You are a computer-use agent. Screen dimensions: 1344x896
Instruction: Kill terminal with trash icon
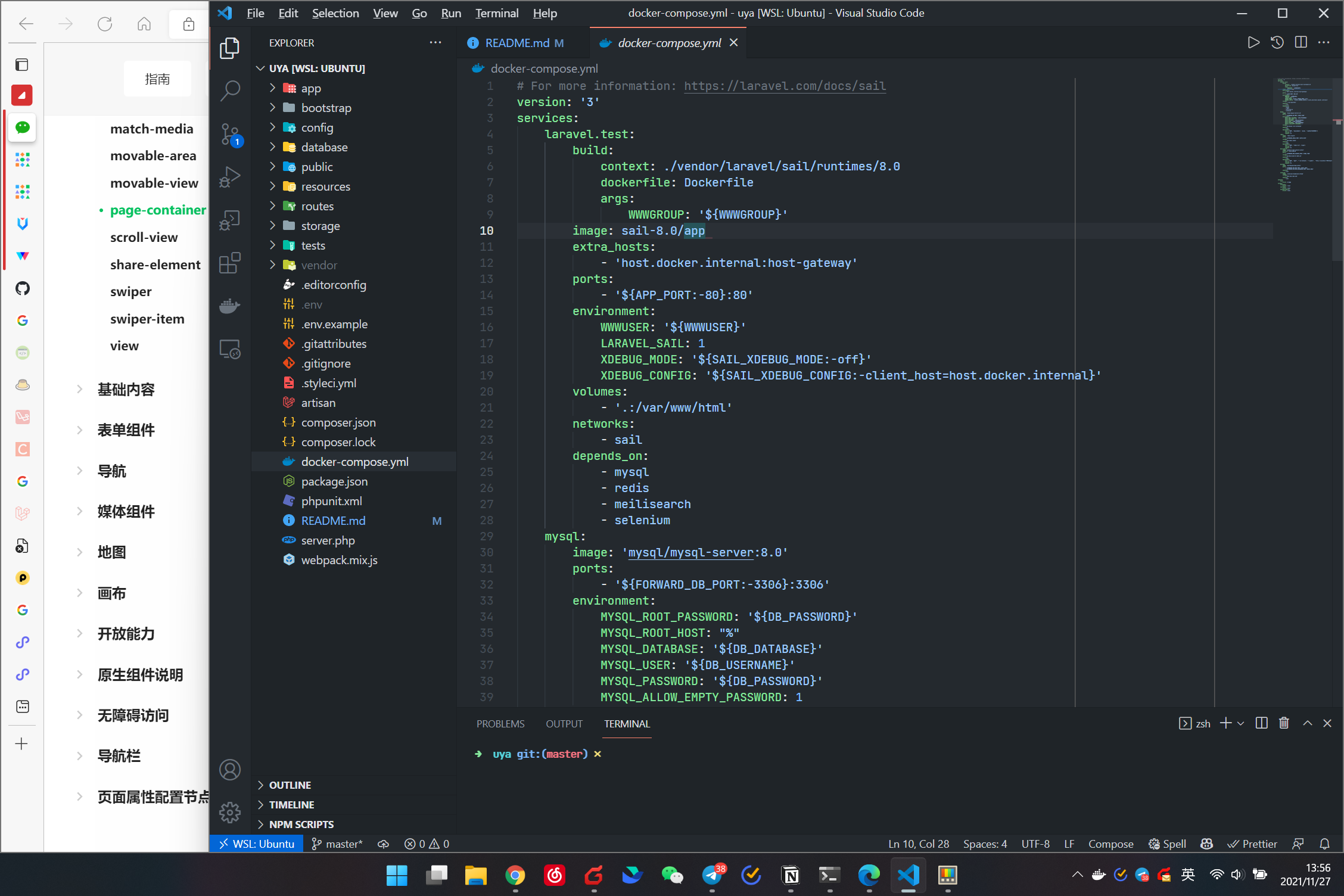tap(1284, 723)
